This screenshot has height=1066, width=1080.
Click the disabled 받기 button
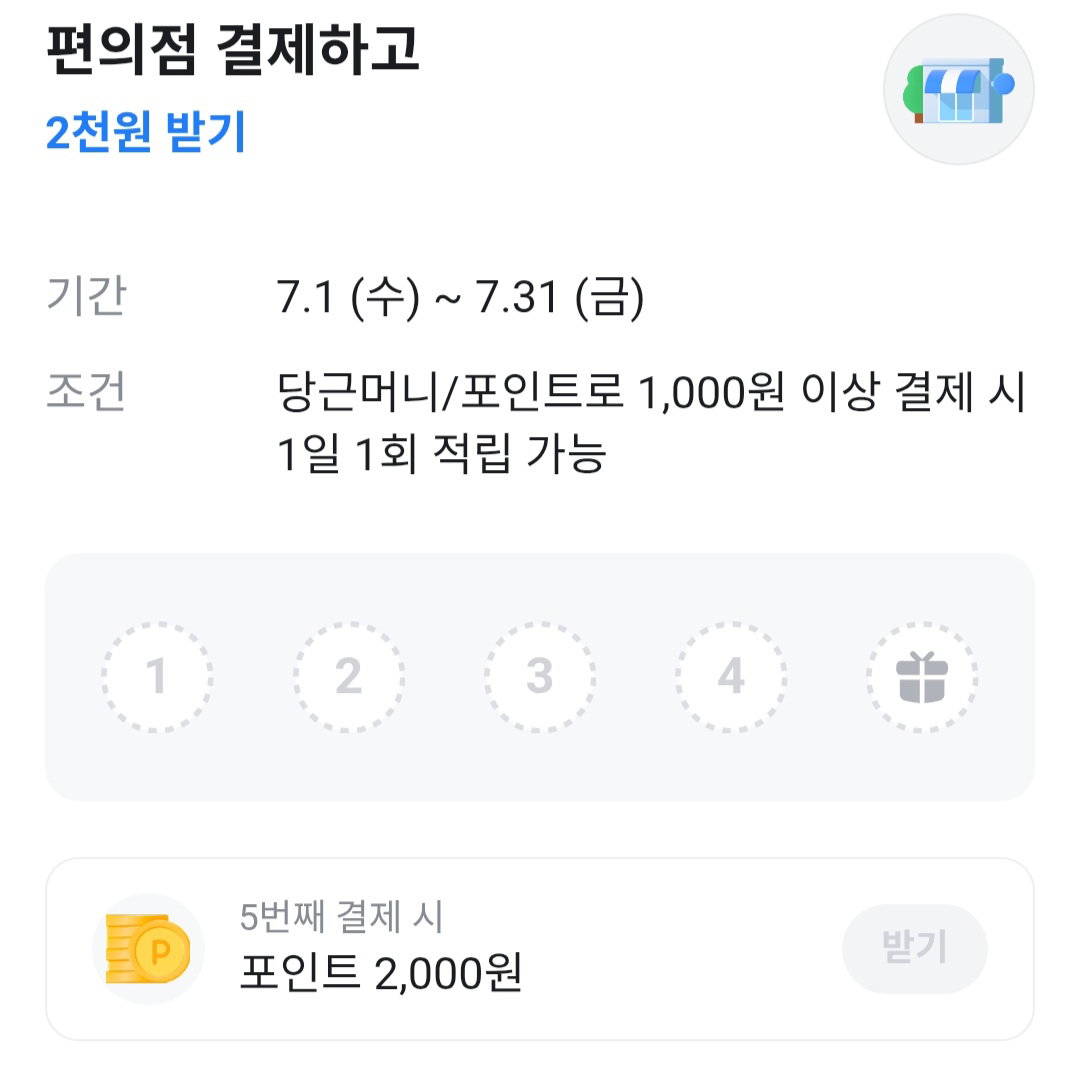pyautogui.click(x=914, y=948)
